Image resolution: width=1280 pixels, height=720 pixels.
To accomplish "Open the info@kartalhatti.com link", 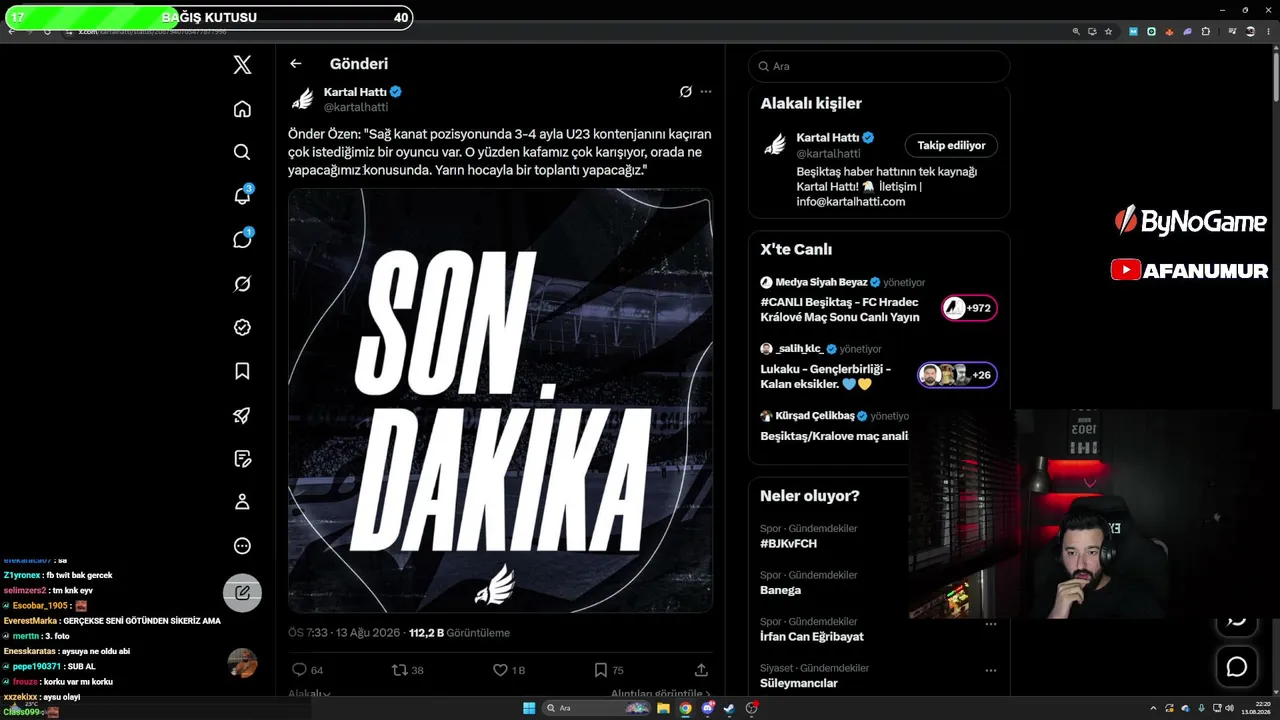I will 851,201.
